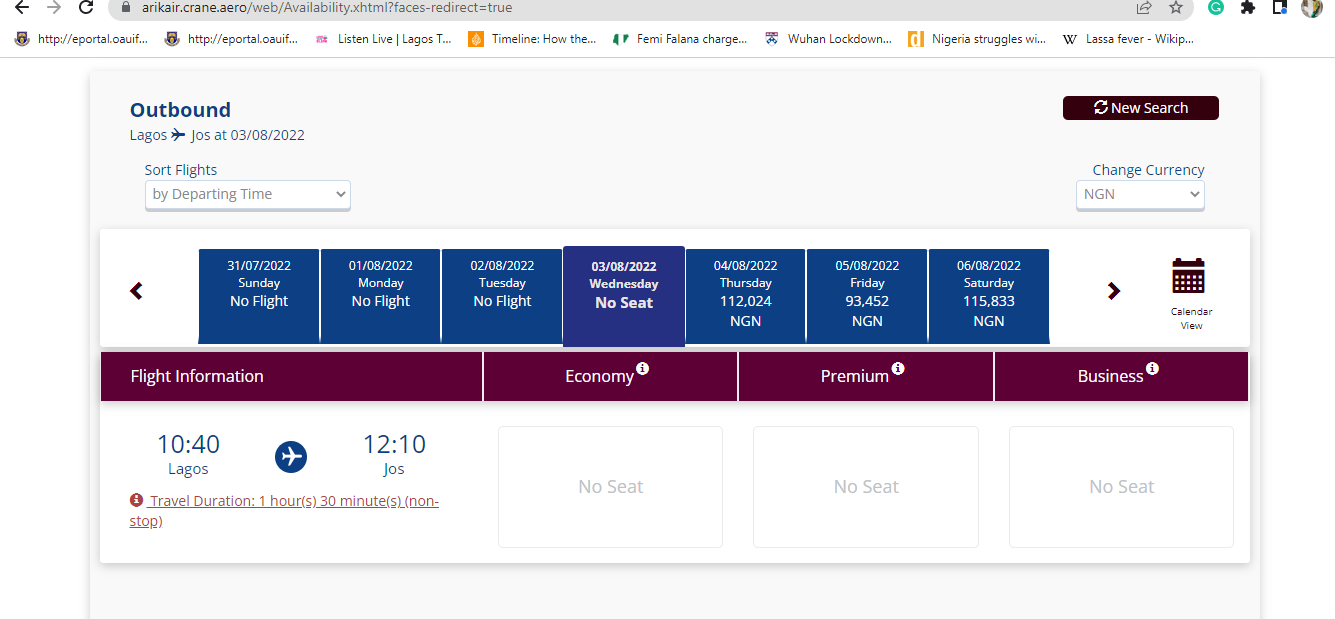Go back using browser back arrow
Viewport: 1335px width, 619px height.
[x=22, y=7]
